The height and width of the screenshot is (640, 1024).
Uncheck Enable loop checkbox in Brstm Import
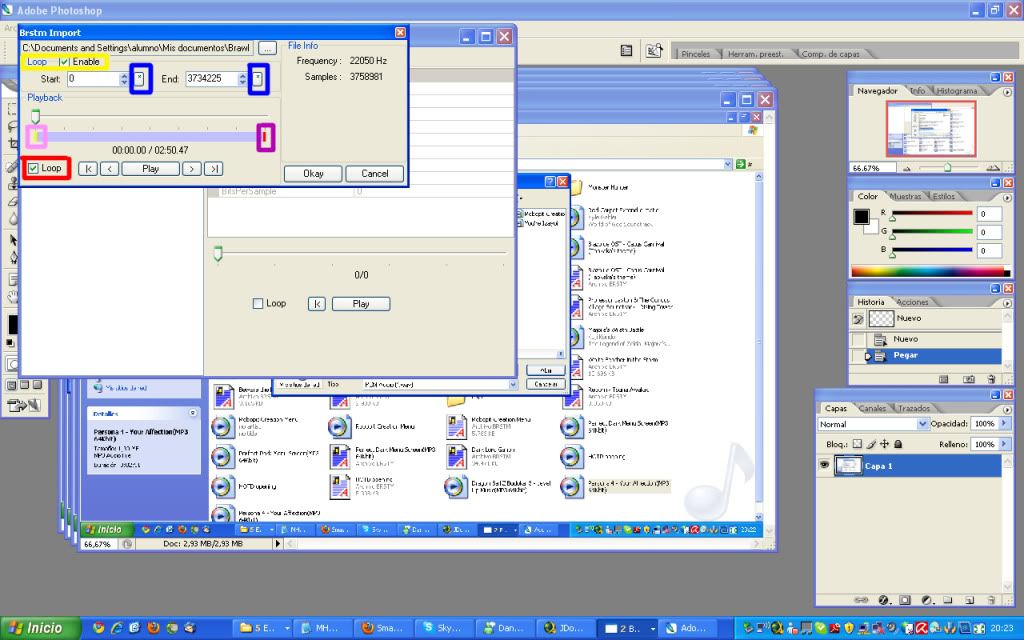64,62
